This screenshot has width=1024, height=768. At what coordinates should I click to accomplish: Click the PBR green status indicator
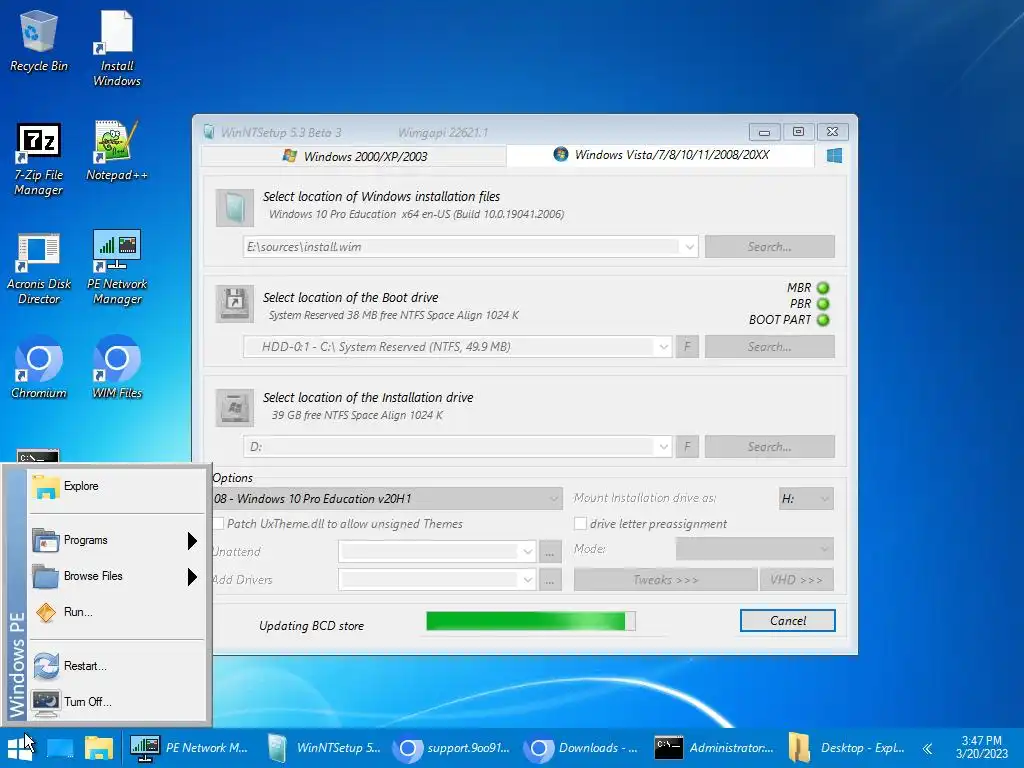823,304
